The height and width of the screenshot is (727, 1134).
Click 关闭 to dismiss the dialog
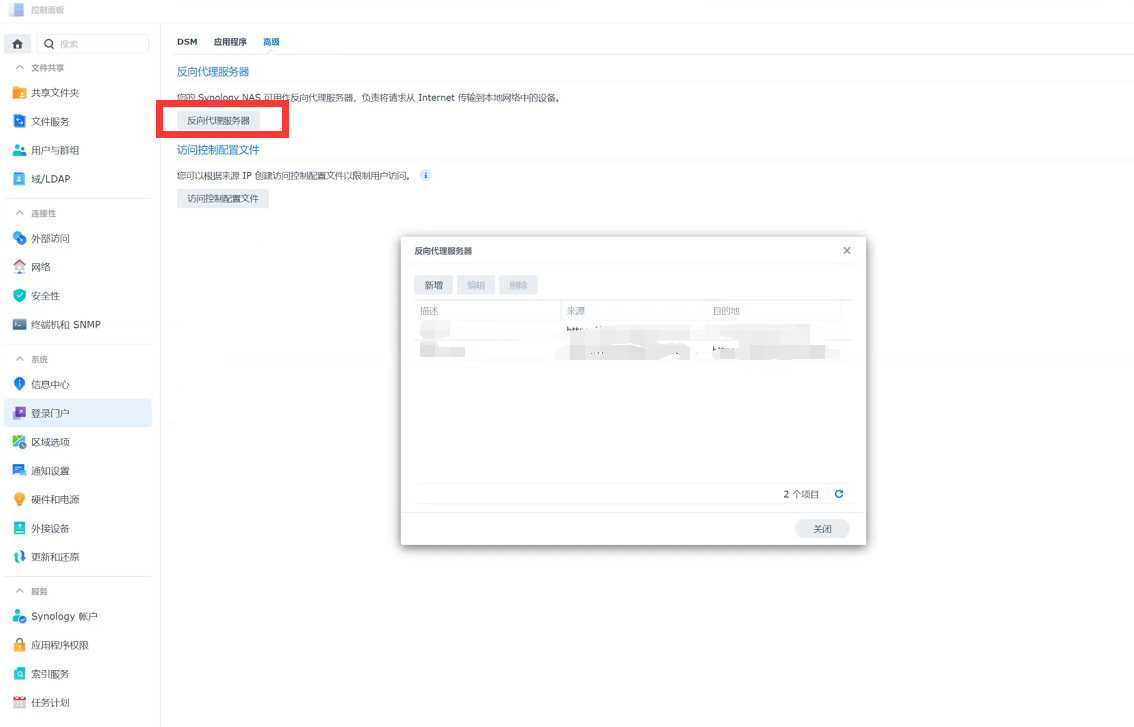pyautogui.click(x=822, y=527)
